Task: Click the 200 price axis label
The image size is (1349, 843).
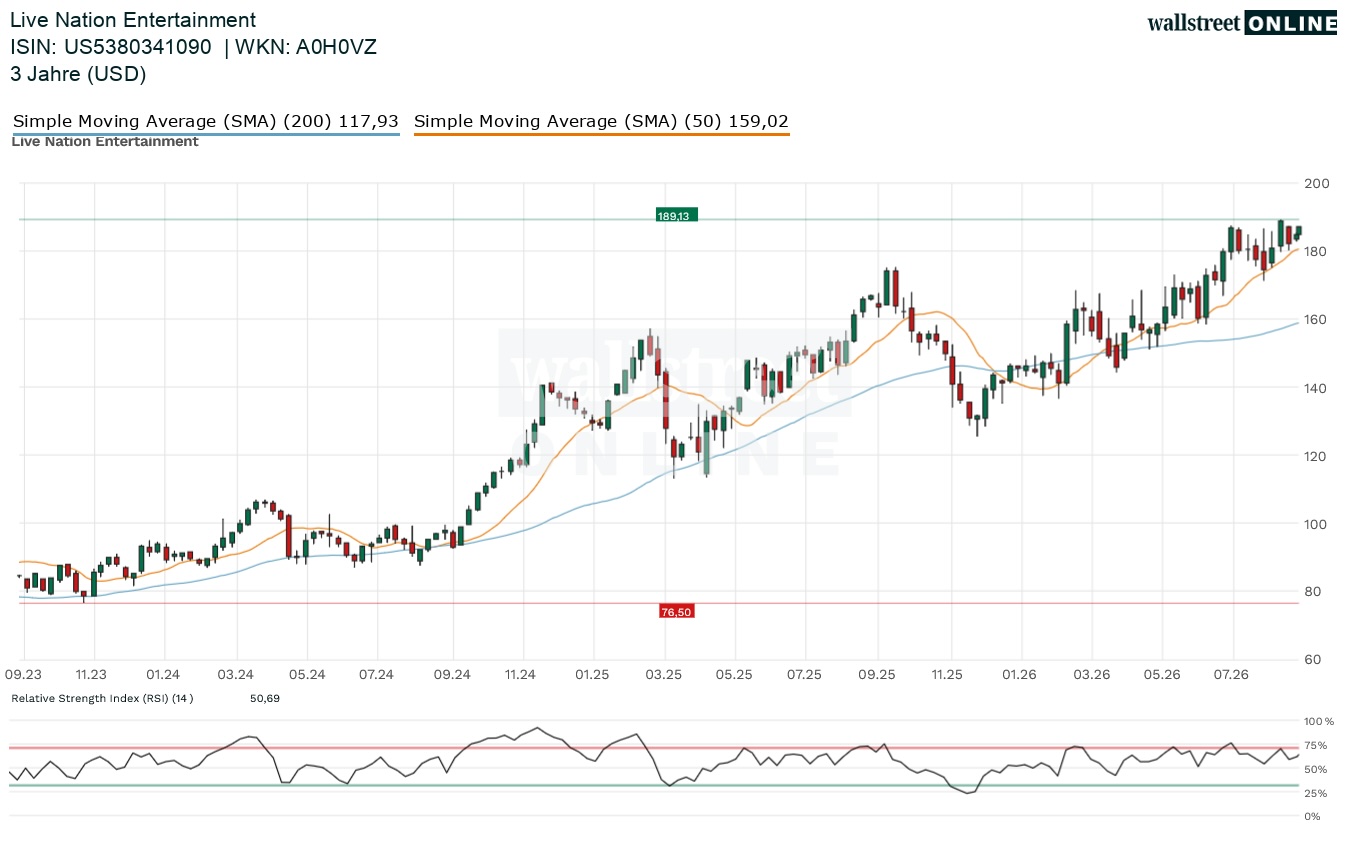Action: click(x=1316, y=183)
